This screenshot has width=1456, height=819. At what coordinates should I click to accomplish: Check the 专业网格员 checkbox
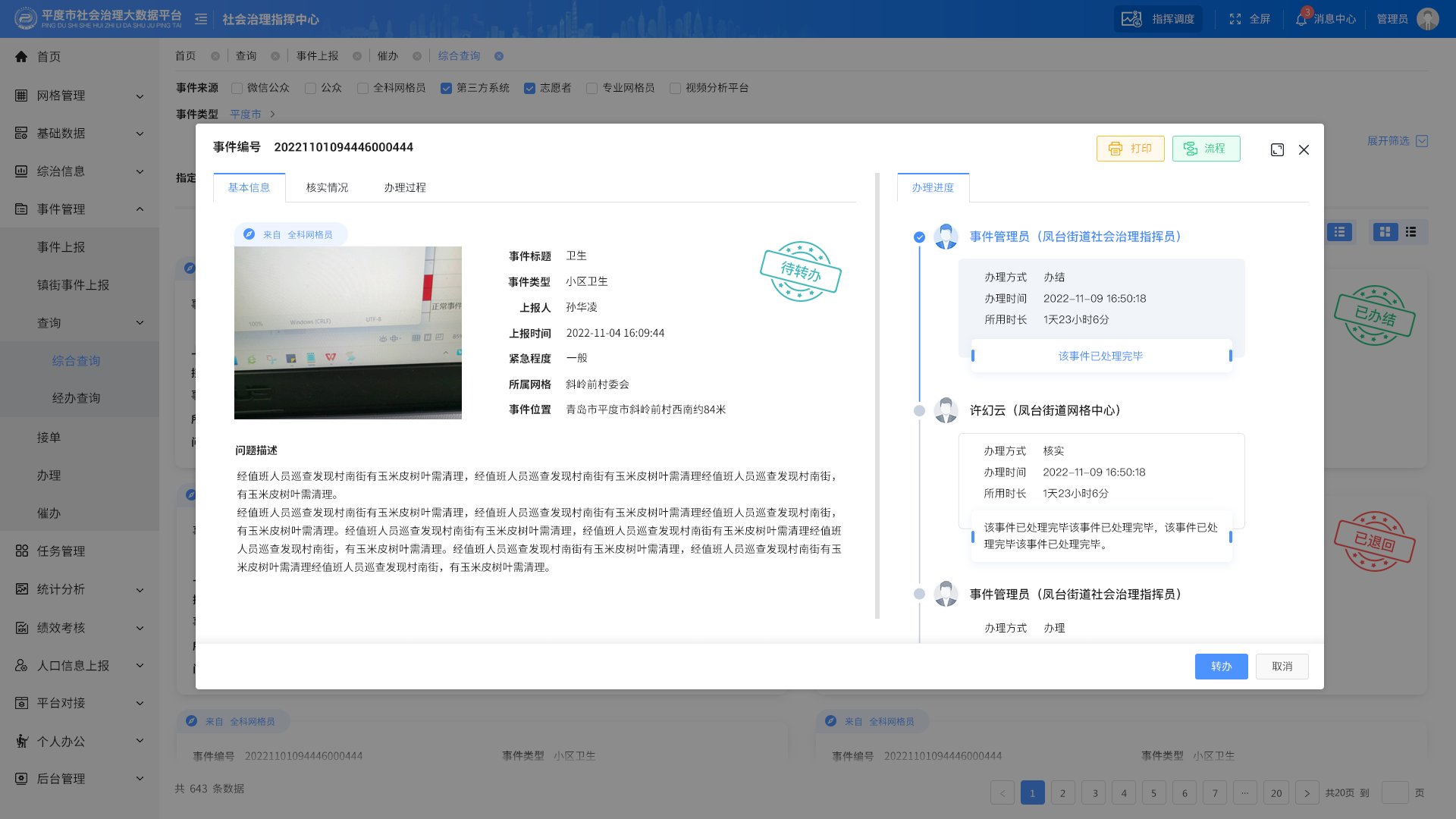click(x=591, y=89)
